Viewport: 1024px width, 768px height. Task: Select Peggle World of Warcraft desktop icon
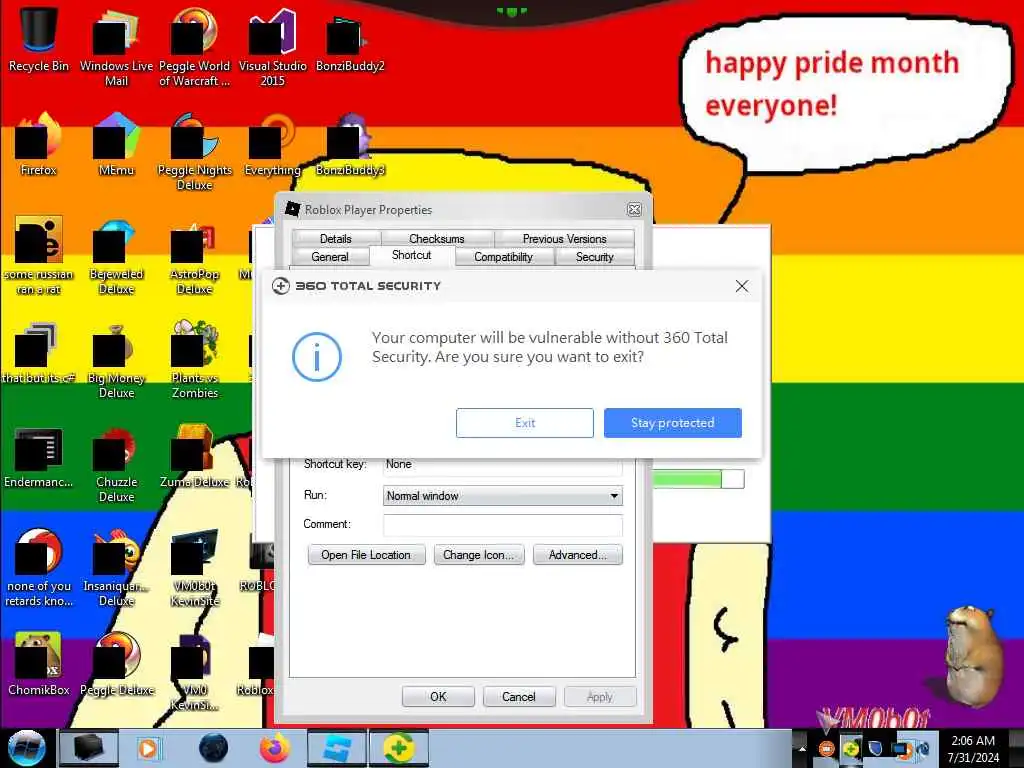pos(194,47)
